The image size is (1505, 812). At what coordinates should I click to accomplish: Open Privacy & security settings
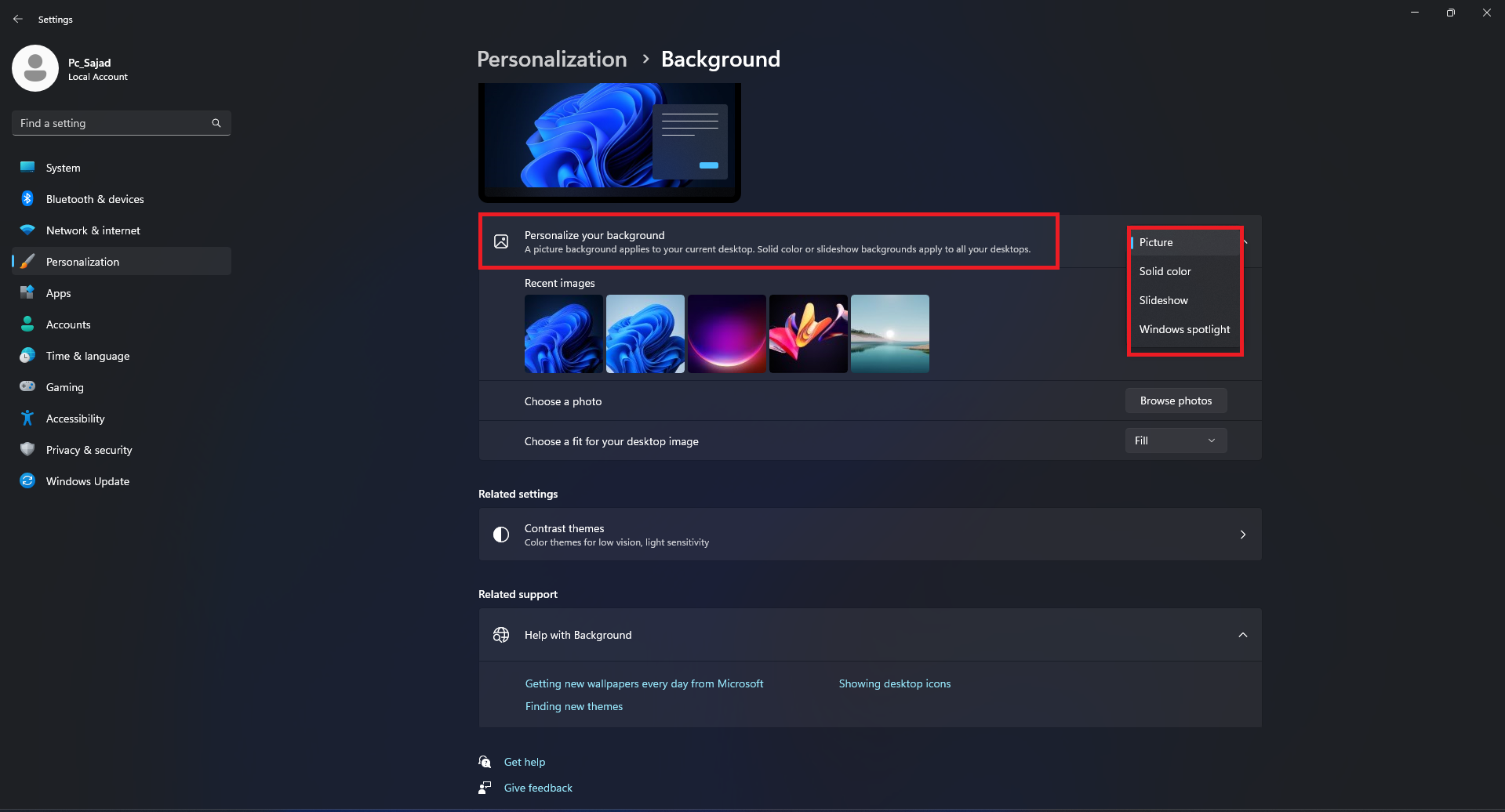click(x=122, y=449)
